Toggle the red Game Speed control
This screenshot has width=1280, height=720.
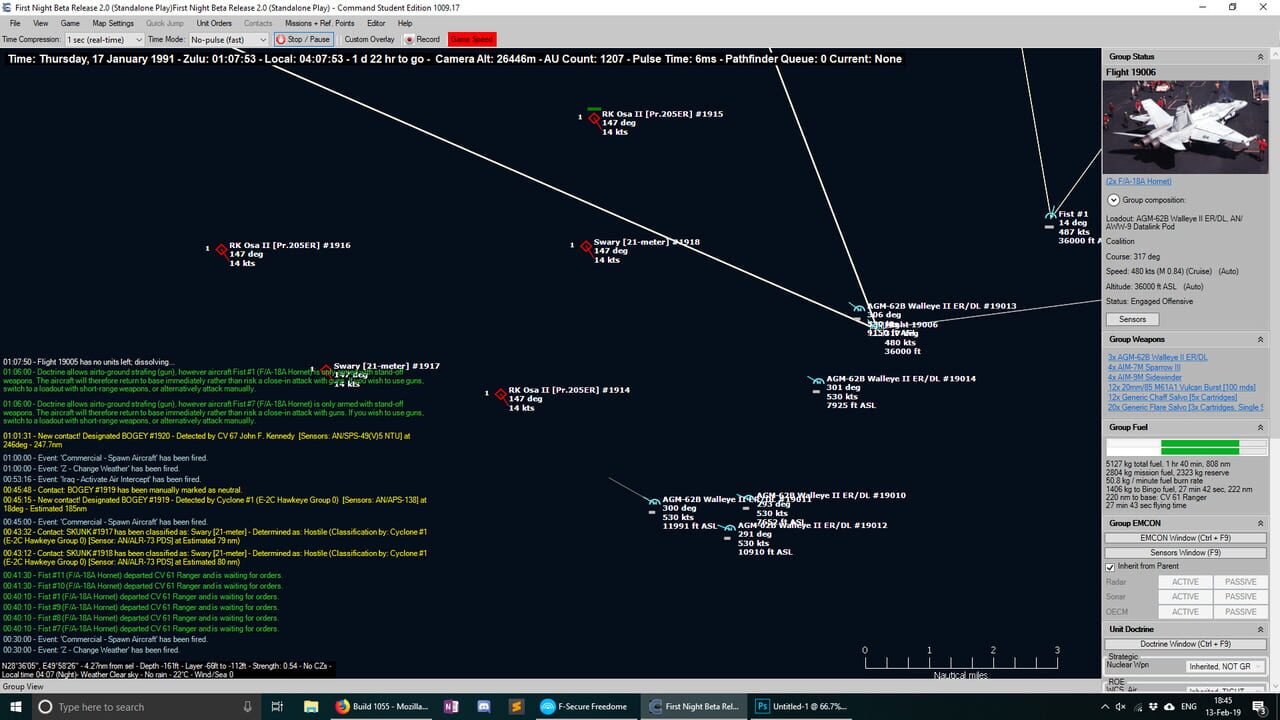[470, 39]
